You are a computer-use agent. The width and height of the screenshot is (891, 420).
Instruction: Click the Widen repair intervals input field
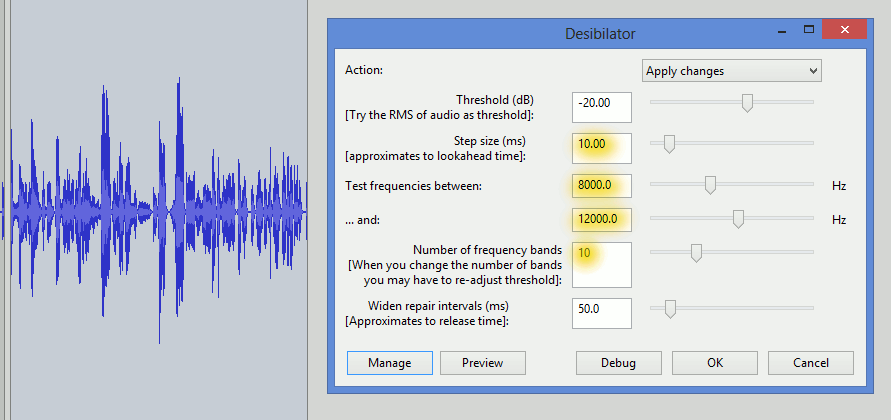click(602, 313)
